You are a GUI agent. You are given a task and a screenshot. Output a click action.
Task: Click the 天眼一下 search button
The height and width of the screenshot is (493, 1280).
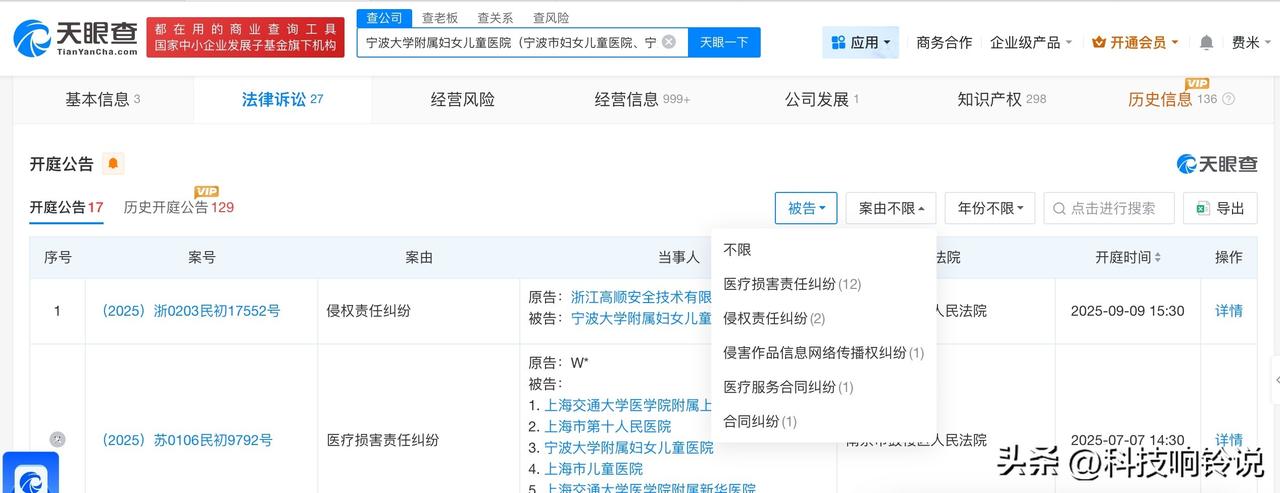724,42
